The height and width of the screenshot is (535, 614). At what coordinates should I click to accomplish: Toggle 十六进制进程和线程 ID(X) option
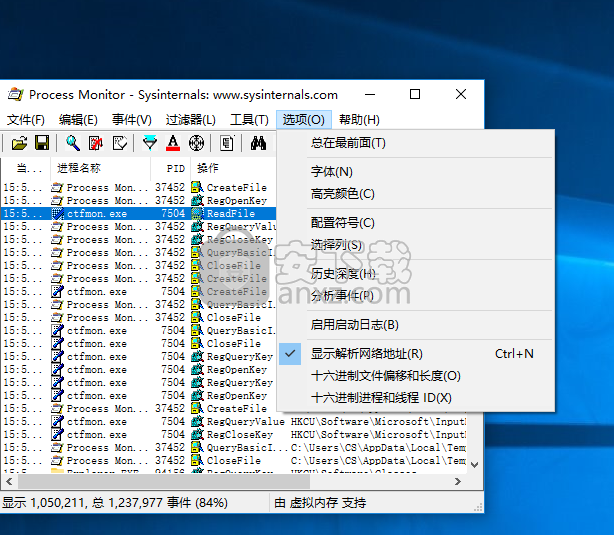pyautogui.click(x=415, y=398)
